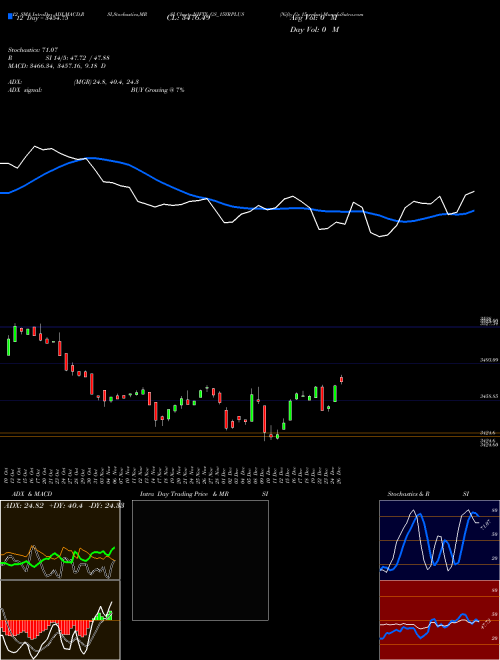Open the empty Intra Day Trading Price panel
The image size is (500, 660).
coord(200,560)
